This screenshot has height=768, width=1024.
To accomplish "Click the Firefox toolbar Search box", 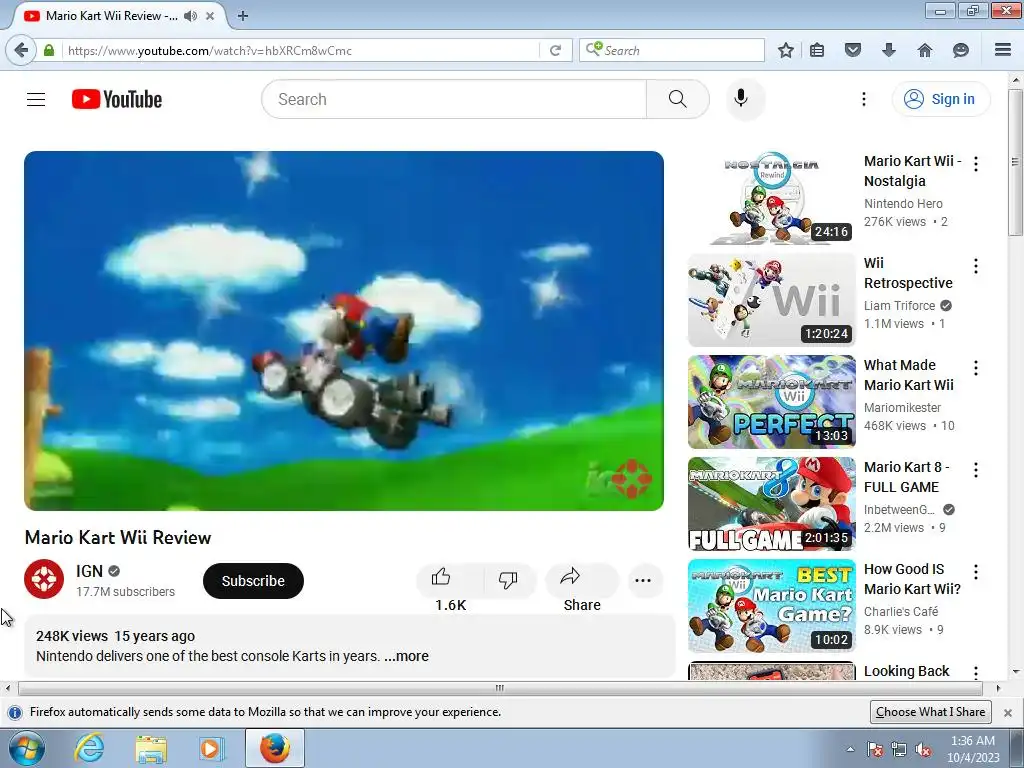I will [x=671, y=50].
